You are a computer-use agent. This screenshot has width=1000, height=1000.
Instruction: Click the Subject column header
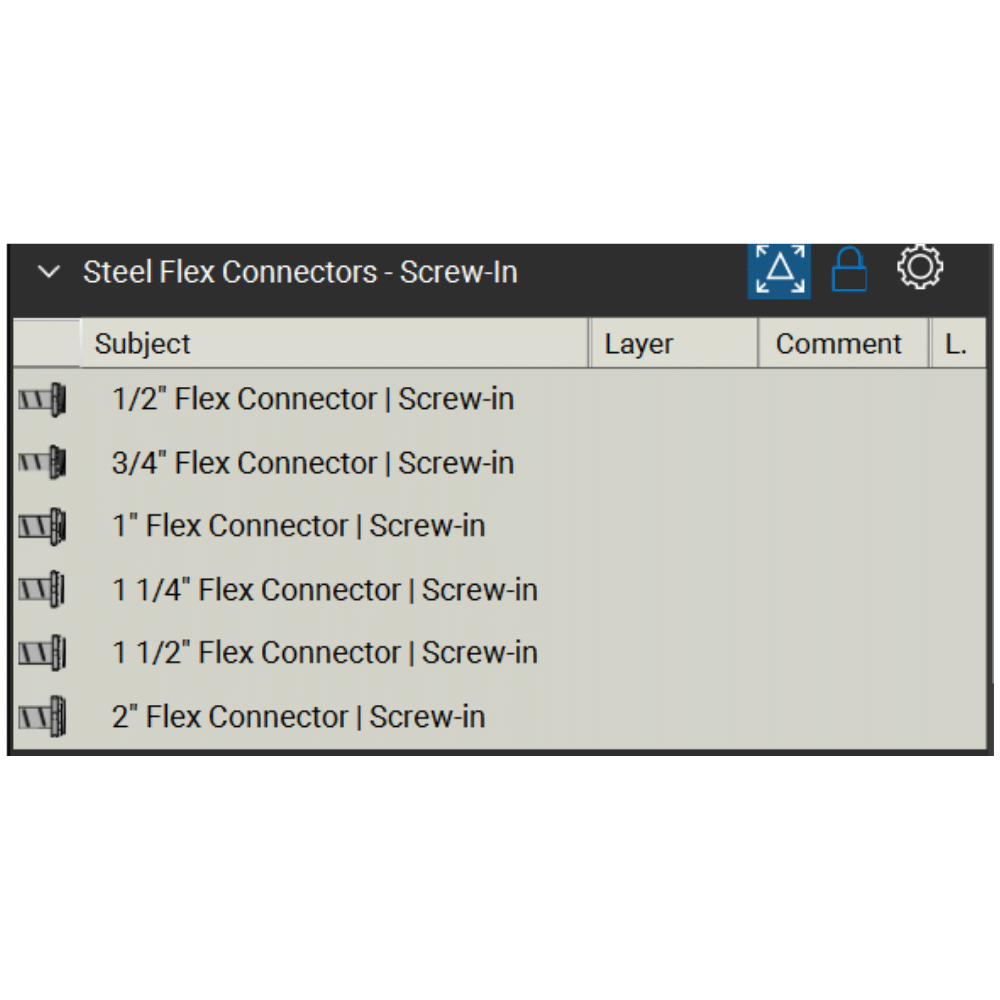pyautogui.click(x=142, y=344)
